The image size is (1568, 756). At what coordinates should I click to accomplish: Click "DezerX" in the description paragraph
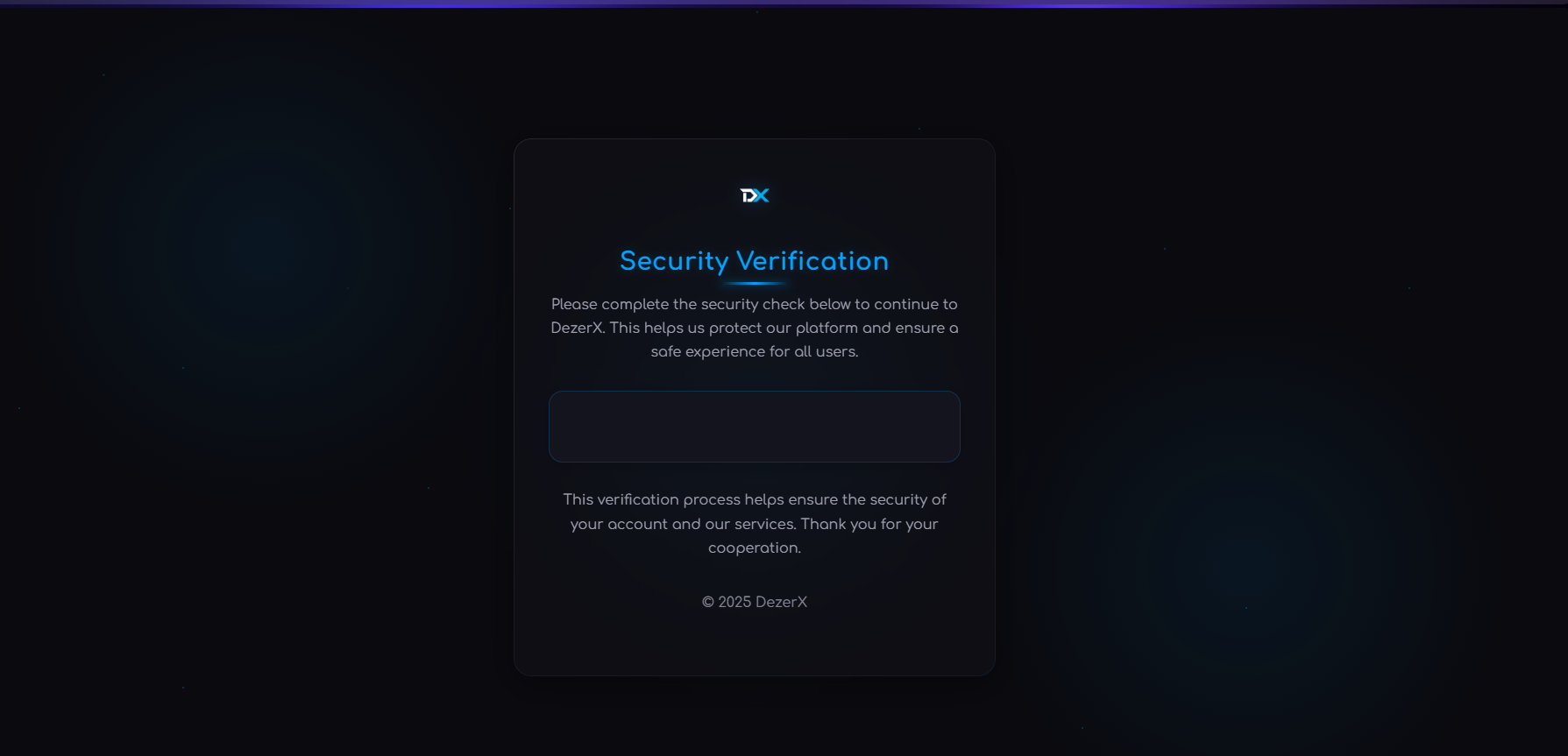(x=577, y=328)
